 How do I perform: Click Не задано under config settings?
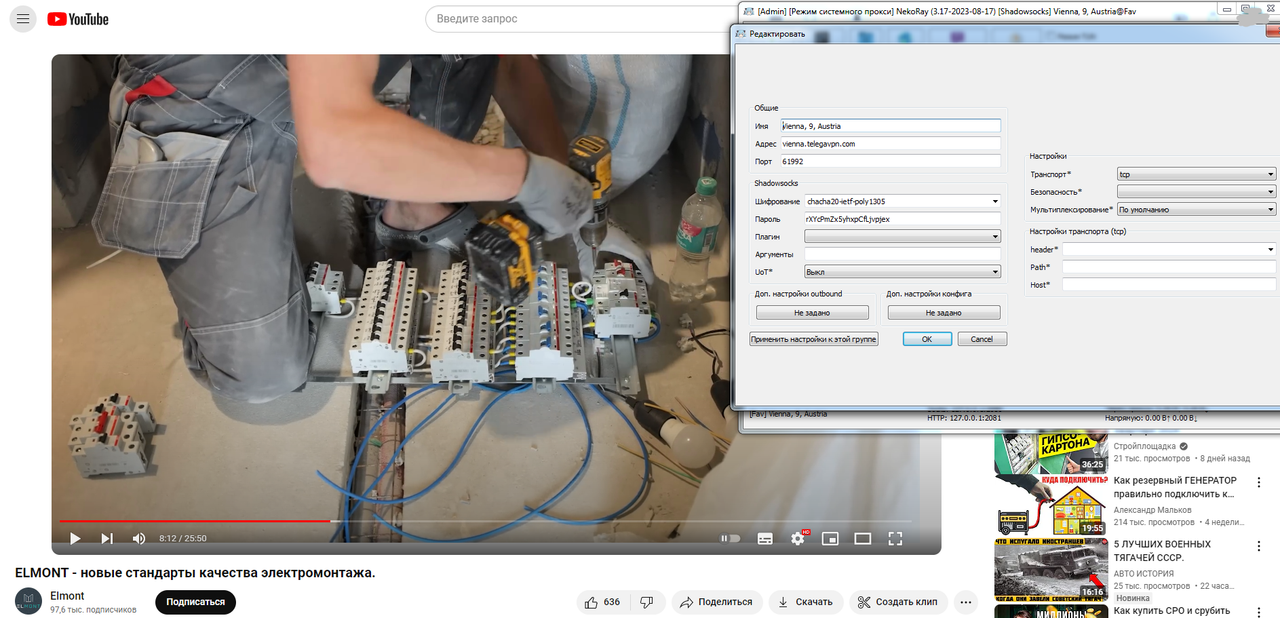click(943, 312)
